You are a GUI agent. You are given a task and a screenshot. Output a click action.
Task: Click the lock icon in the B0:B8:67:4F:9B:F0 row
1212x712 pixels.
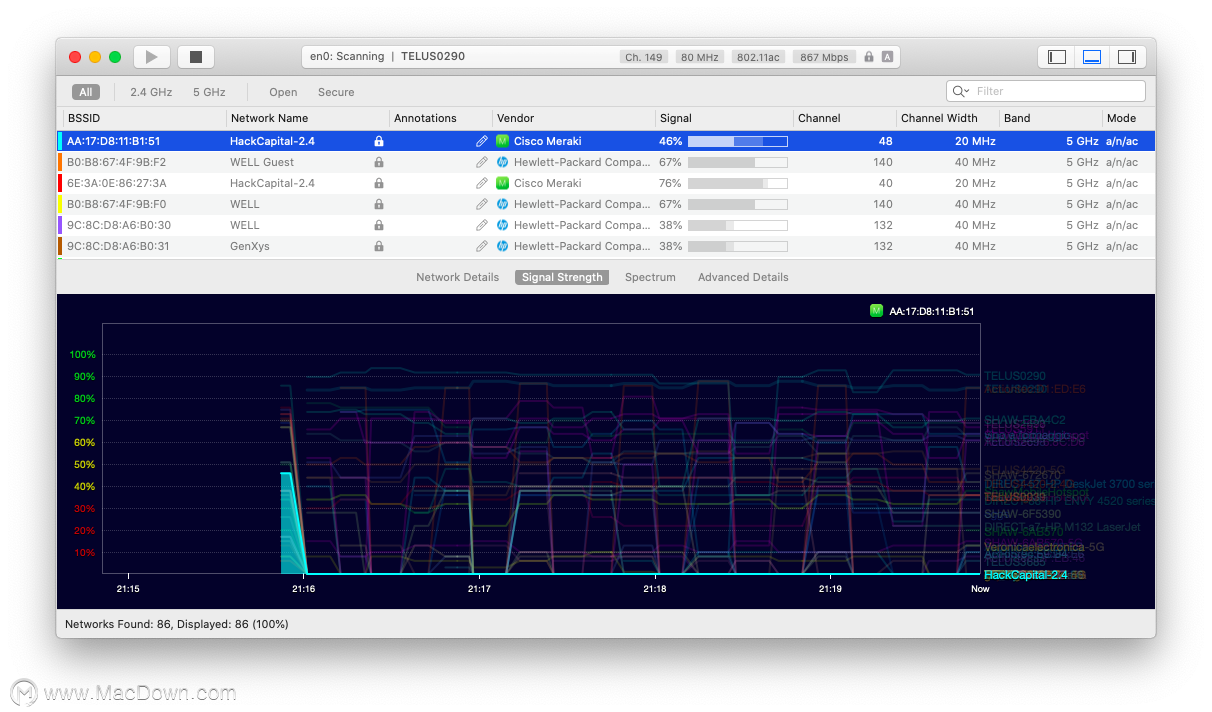click(379, 204)
